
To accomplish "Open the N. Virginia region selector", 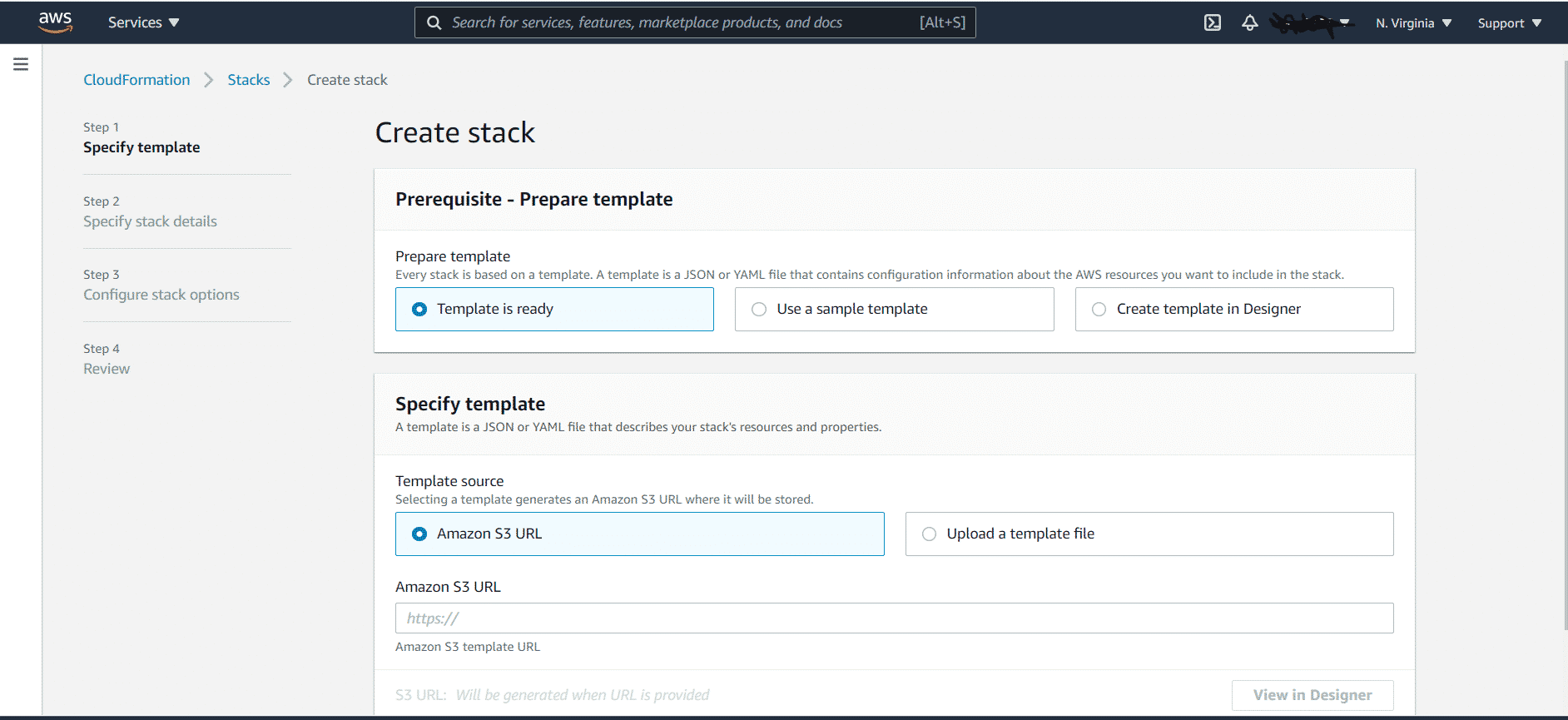I will point(1413,23).
